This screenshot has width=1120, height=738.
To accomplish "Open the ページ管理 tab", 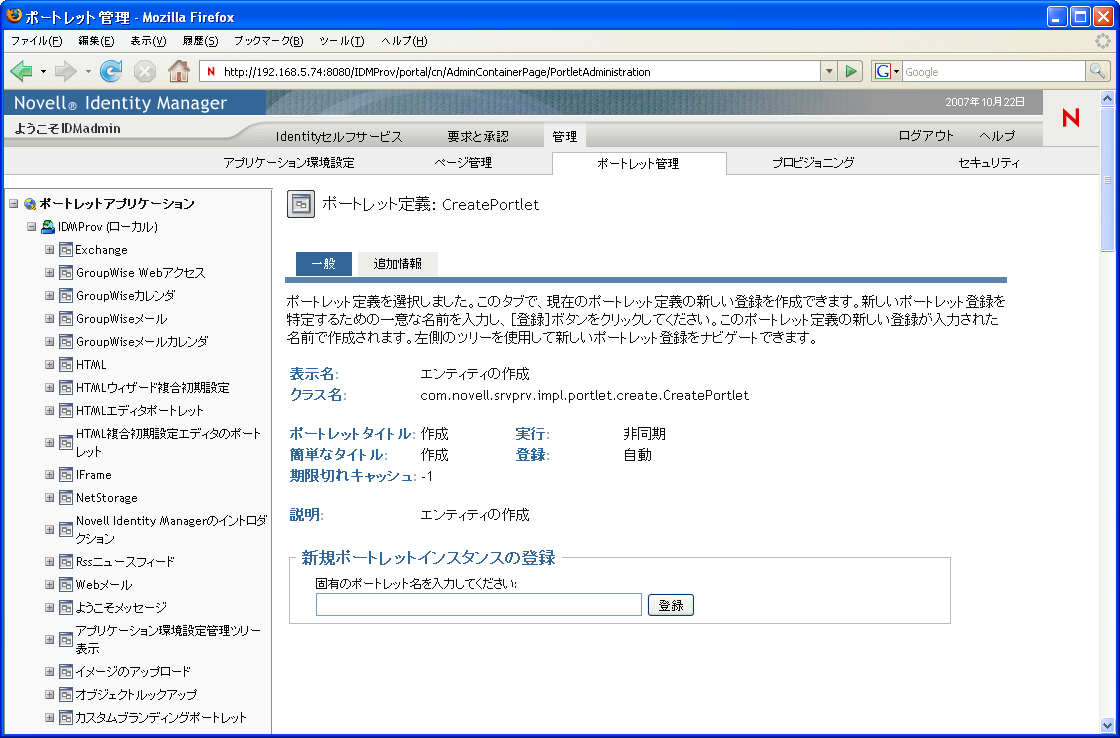I will point(463,163).
